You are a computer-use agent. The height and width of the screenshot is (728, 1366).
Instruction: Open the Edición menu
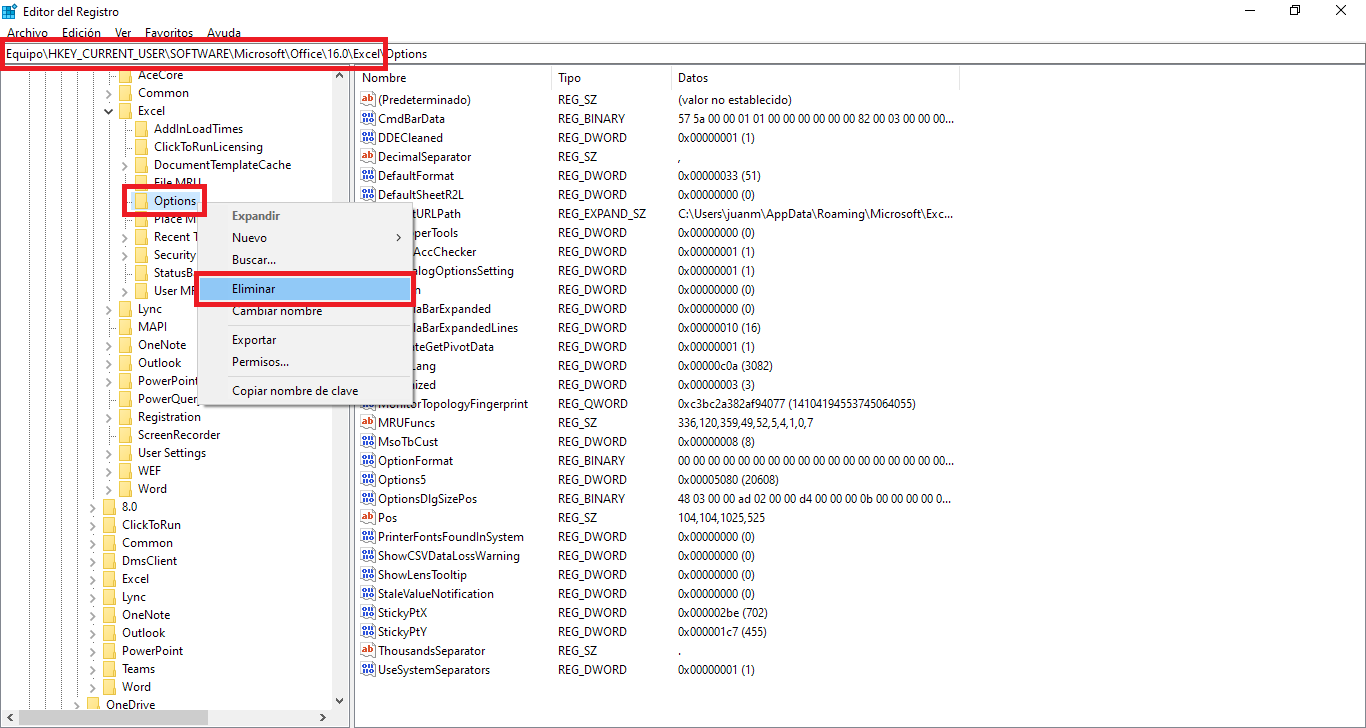point(81,33)
